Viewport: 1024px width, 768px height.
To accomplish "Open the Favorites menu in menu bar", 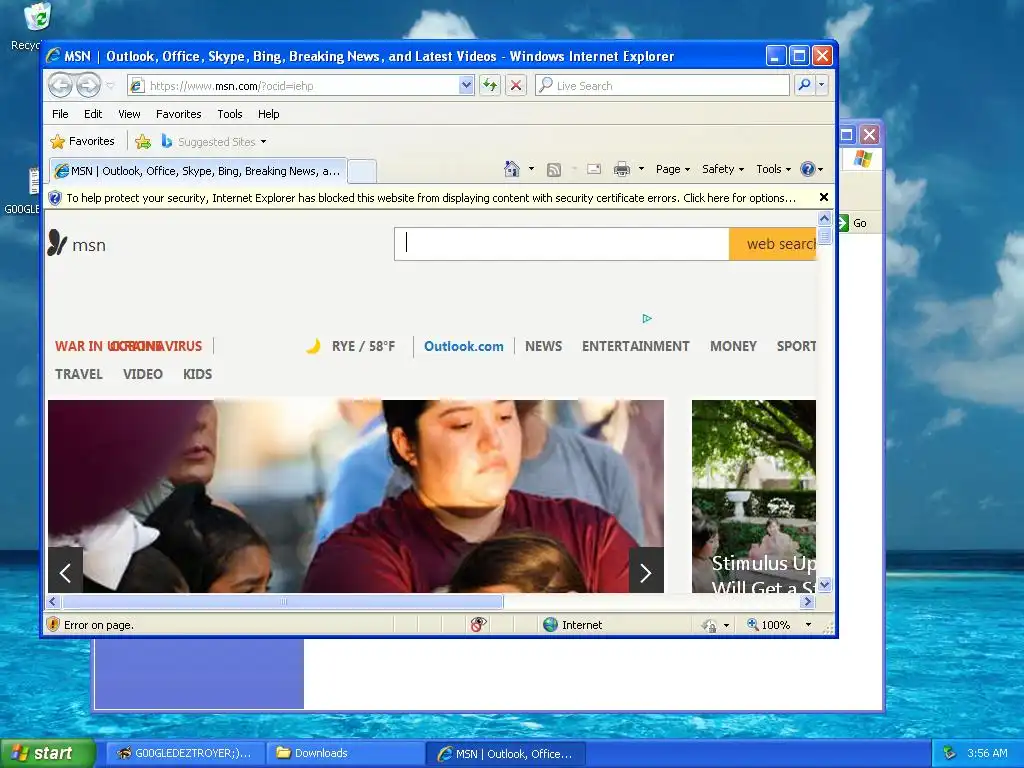I will pos(178,114).
